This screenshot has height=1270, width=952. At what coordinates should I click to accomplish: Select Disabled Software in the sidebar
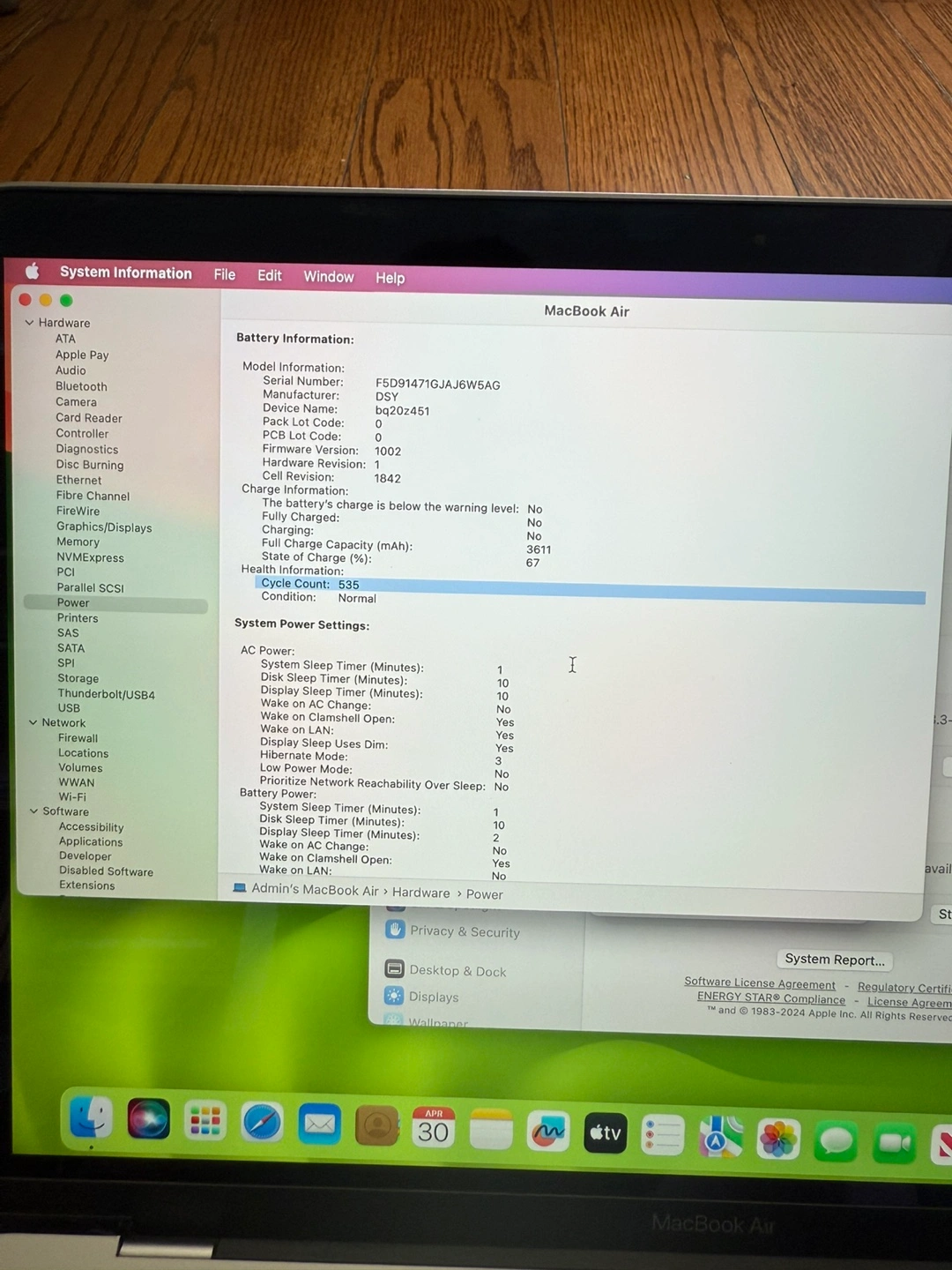[x=106, y=871]
